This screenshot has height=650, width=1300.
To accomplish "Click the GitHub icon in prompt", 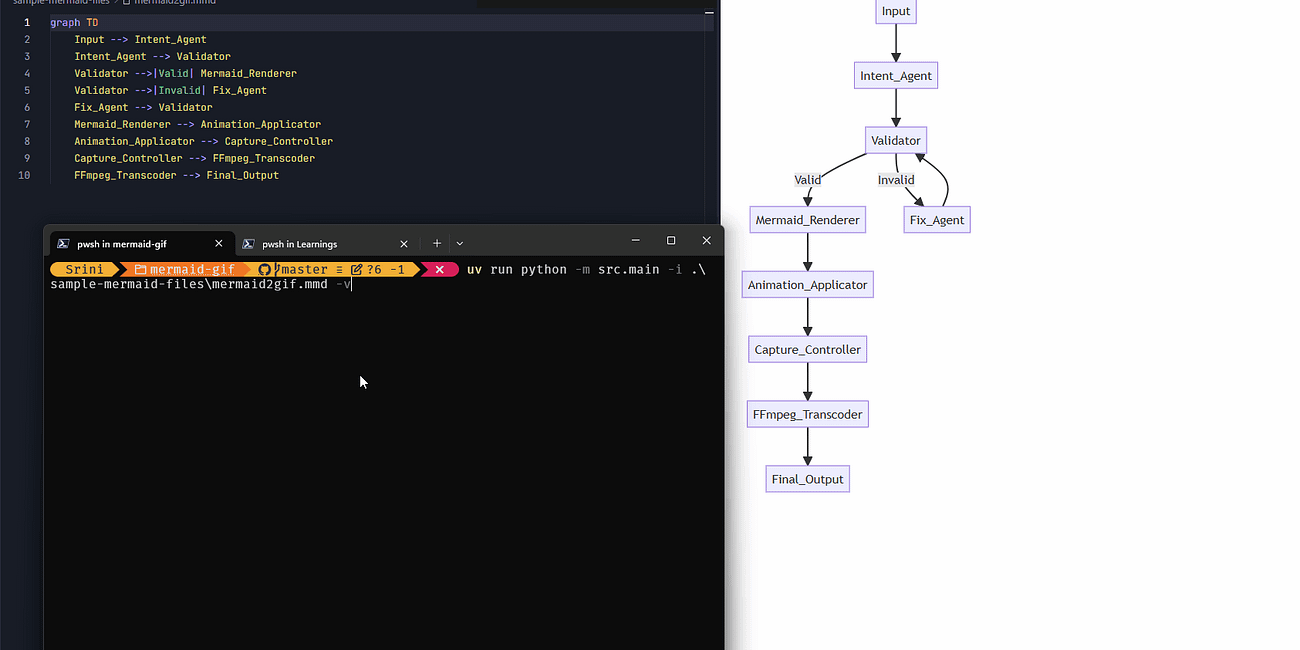I will pos(265,270).
